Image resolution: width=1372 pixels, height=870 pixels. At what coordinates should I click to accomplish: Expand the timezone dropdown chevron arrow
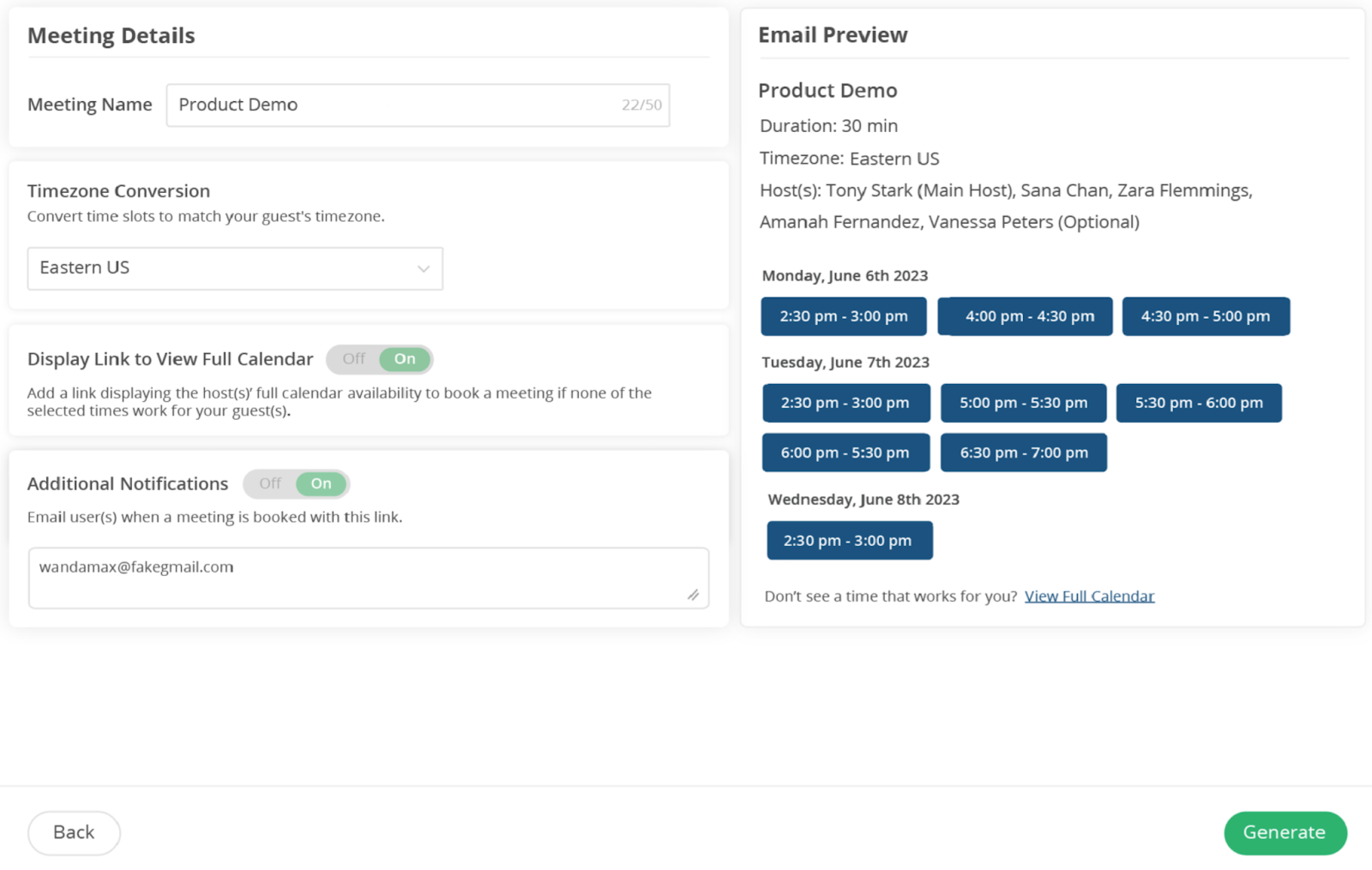click(x=423, y=269)
